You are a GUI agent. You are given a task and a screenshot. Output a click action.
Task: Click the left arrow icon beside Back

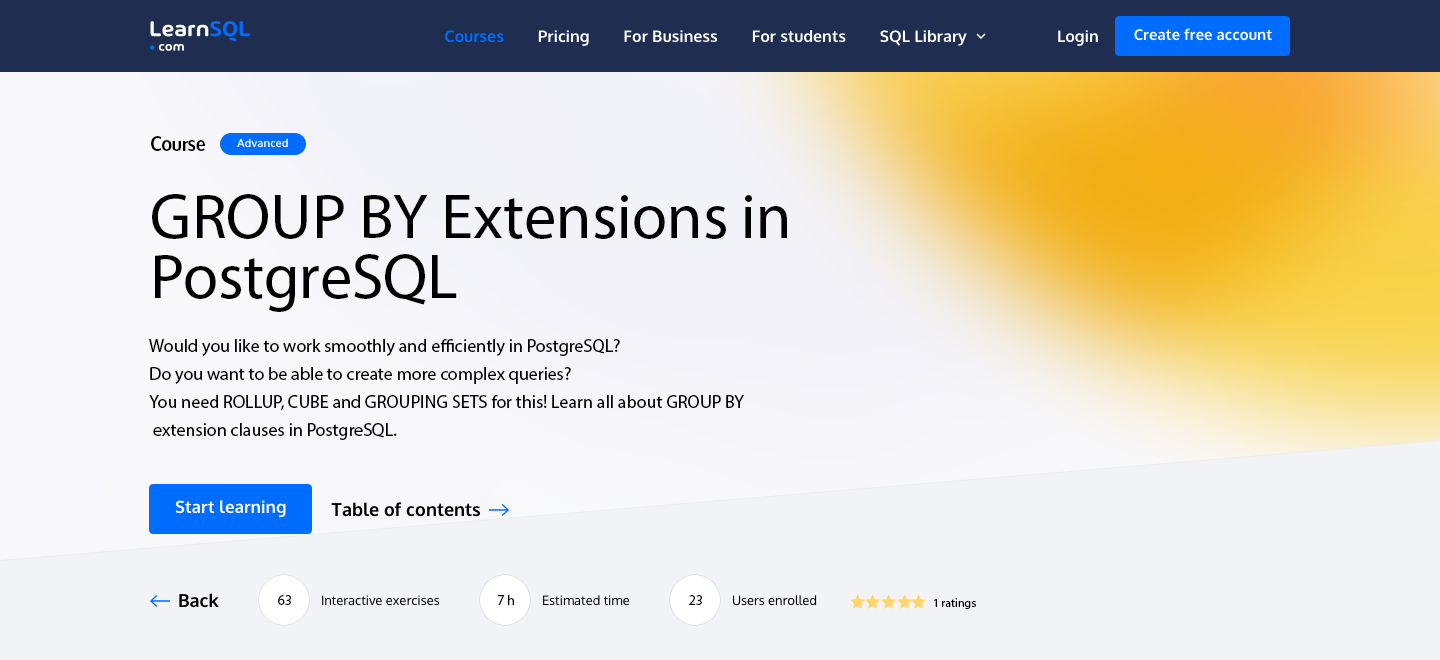160,600
